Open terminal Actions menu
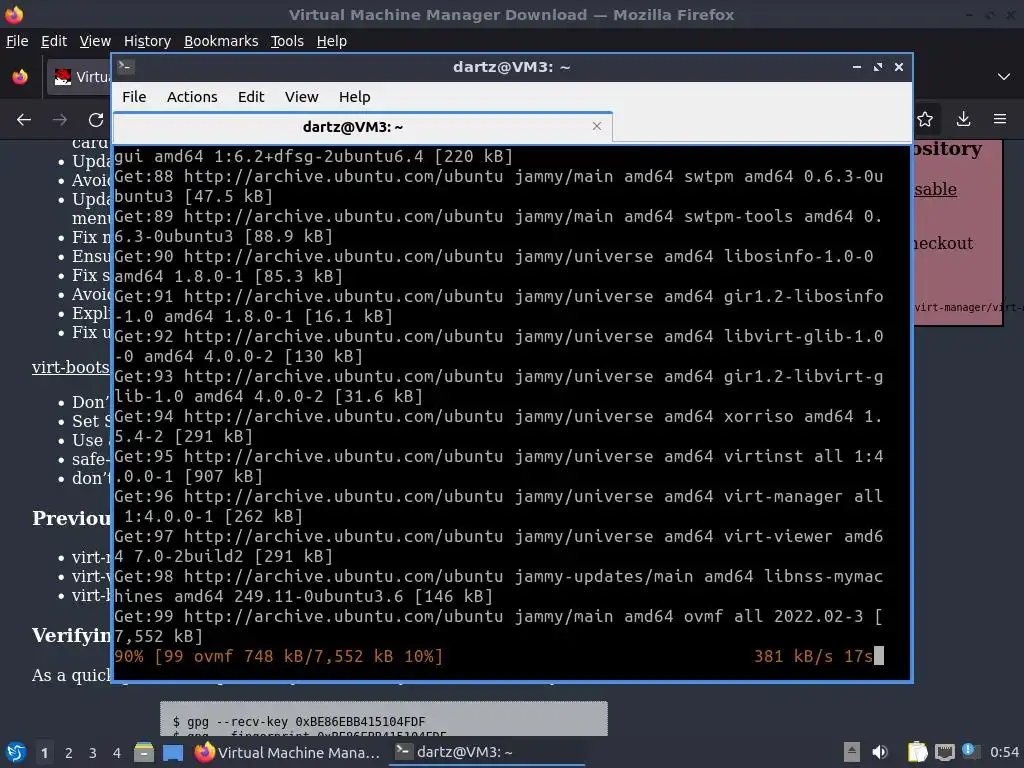 click(x=192, y=97)
